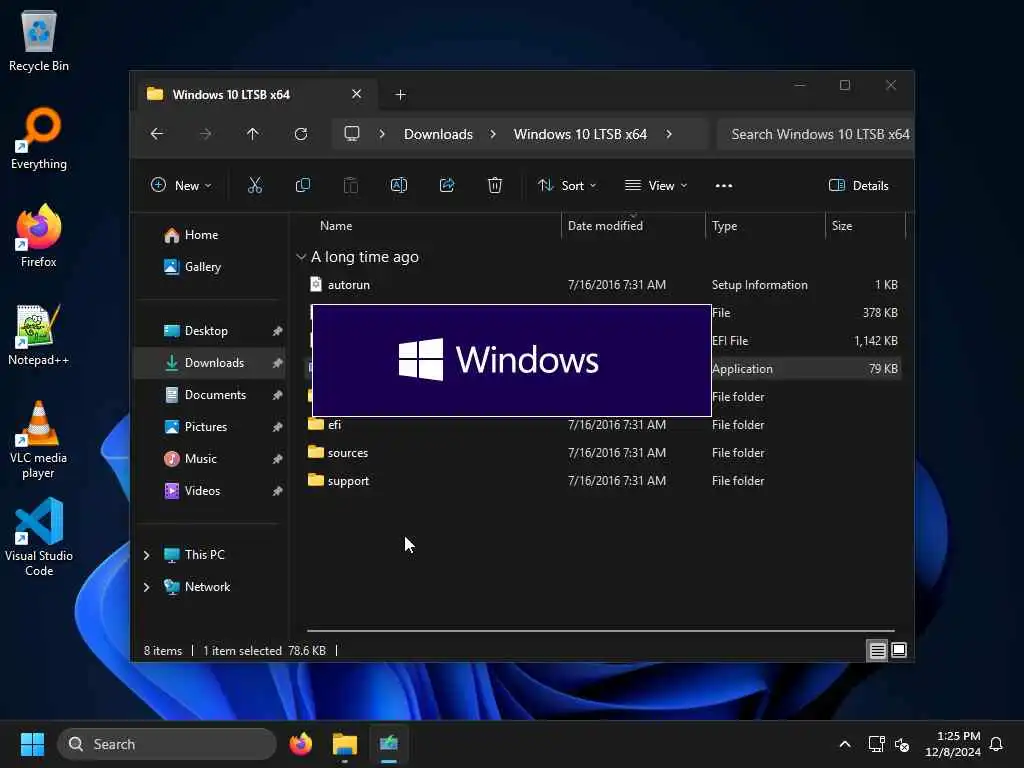The height and width of the screenshot is (768, 1024).
Task: Unpin Music from quick access
Action: click(278, 459)
